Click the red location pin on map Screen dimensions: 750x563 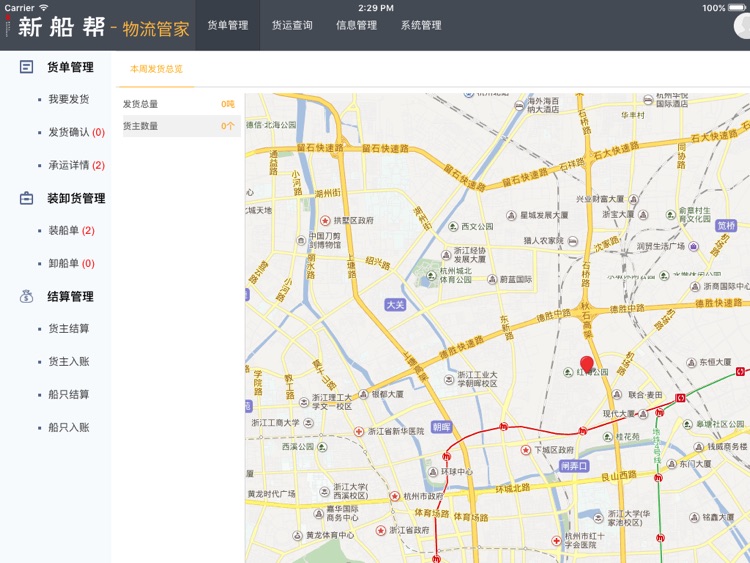[587, 364]
